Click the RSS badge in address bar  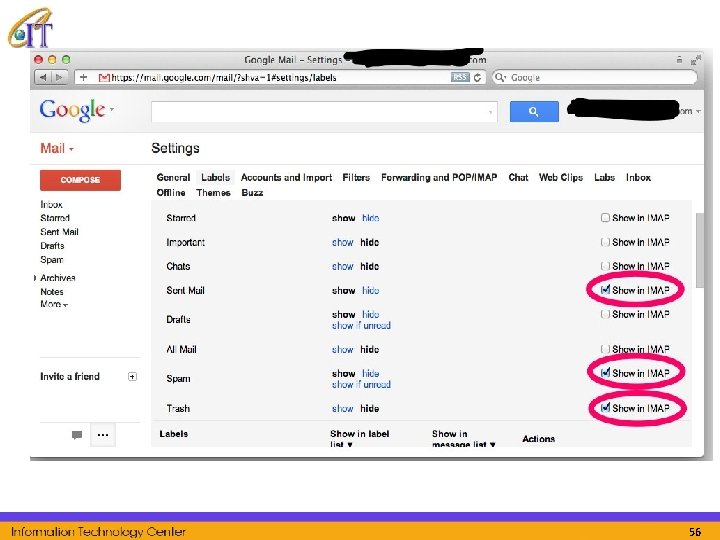coord(460,77)
